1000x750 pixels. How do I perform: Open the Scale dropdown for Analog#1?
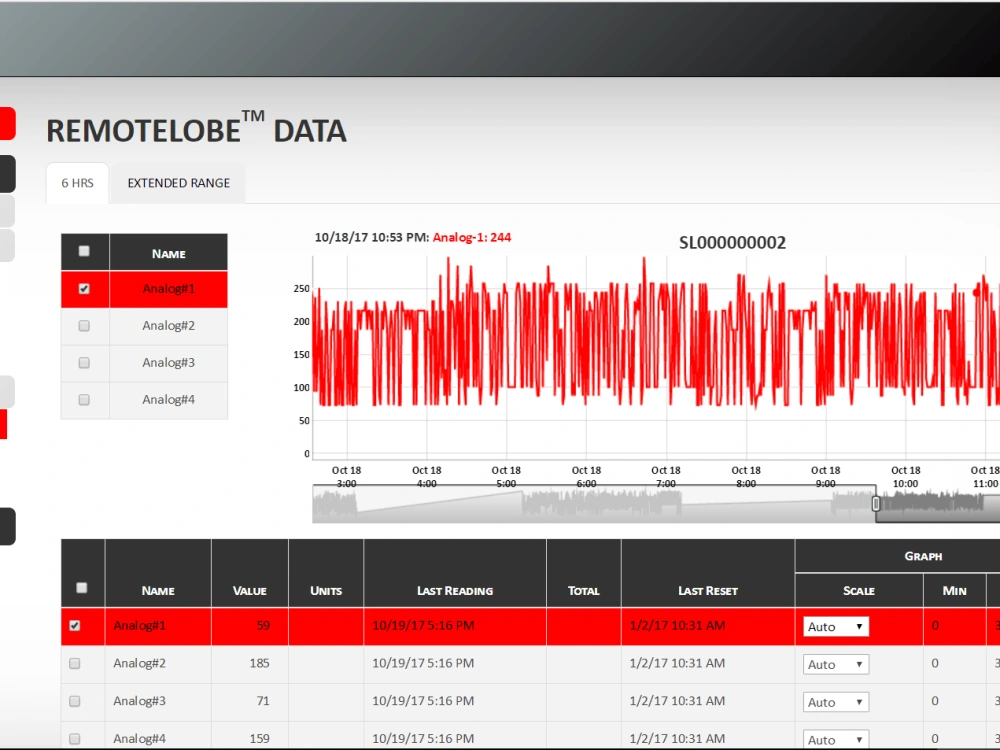(x=835, y=627)
